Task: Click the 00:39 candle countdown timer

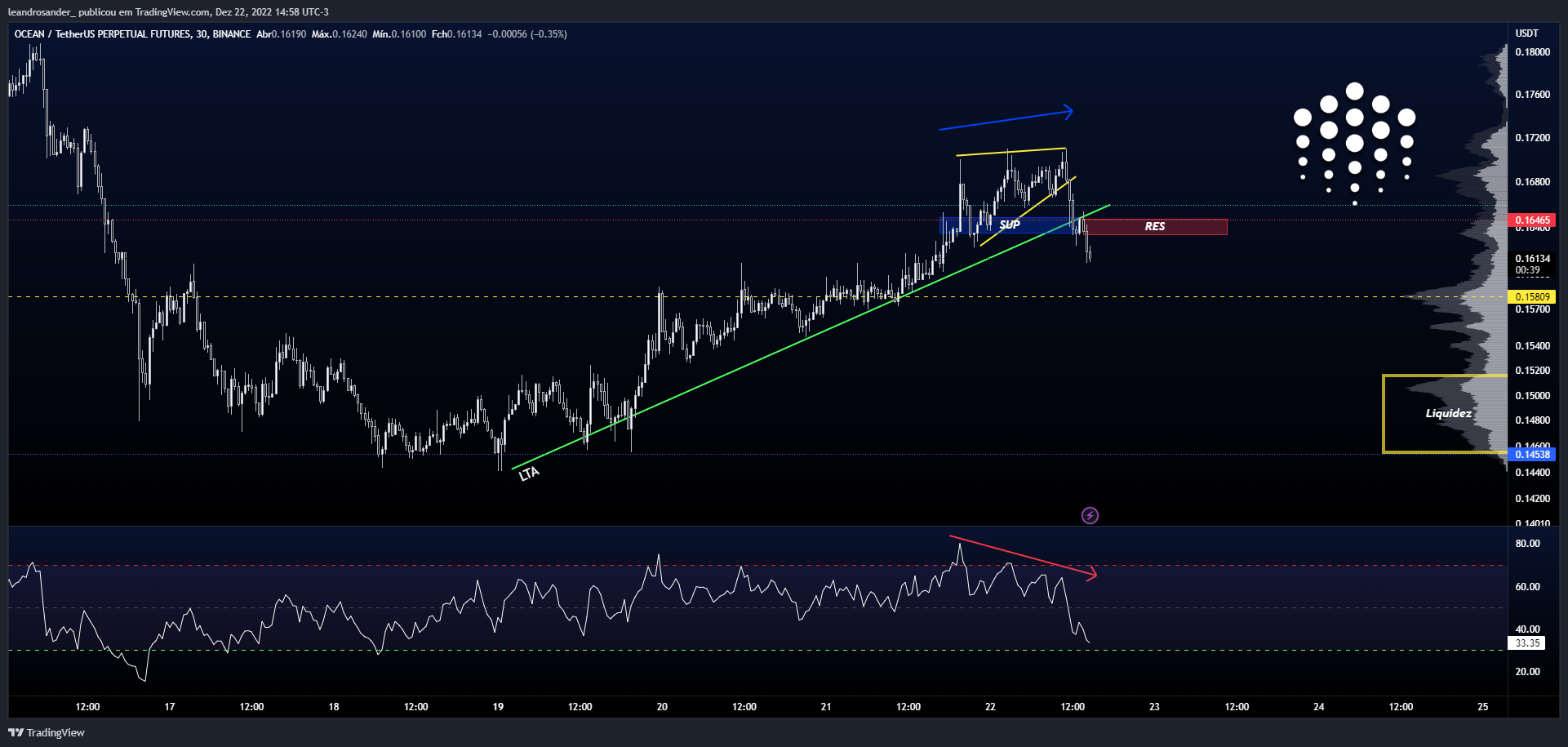Action: pos(1527,270)
